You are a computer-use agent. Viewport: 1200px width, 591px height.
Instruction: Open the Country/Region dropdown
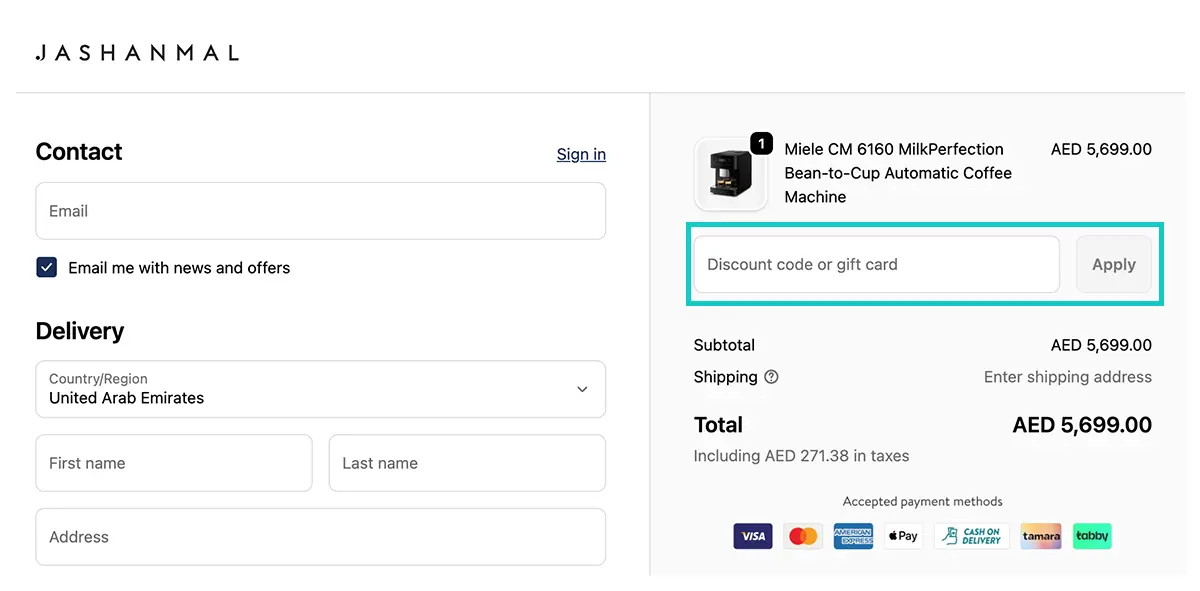[x=321, y=389]
